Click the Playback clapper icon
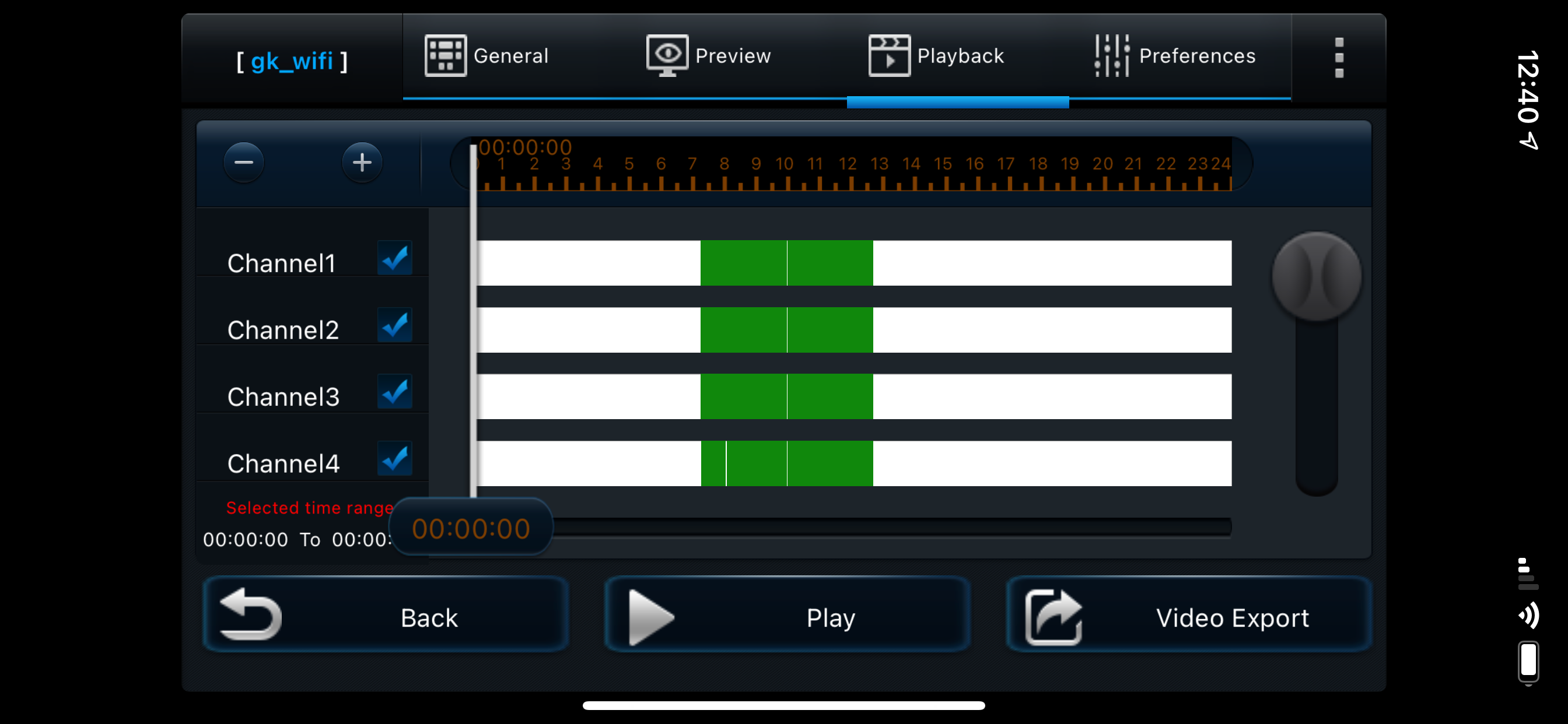Viewport: 1568px width, 724px height. point(890,56)
